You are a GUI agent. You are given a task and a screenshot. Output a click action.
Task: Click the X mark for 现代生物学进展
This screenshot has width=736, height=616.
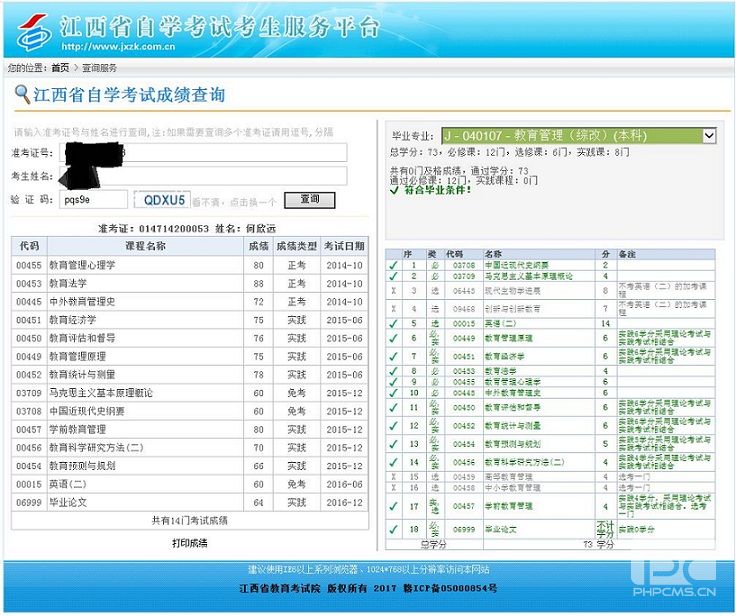click(393, 291)
